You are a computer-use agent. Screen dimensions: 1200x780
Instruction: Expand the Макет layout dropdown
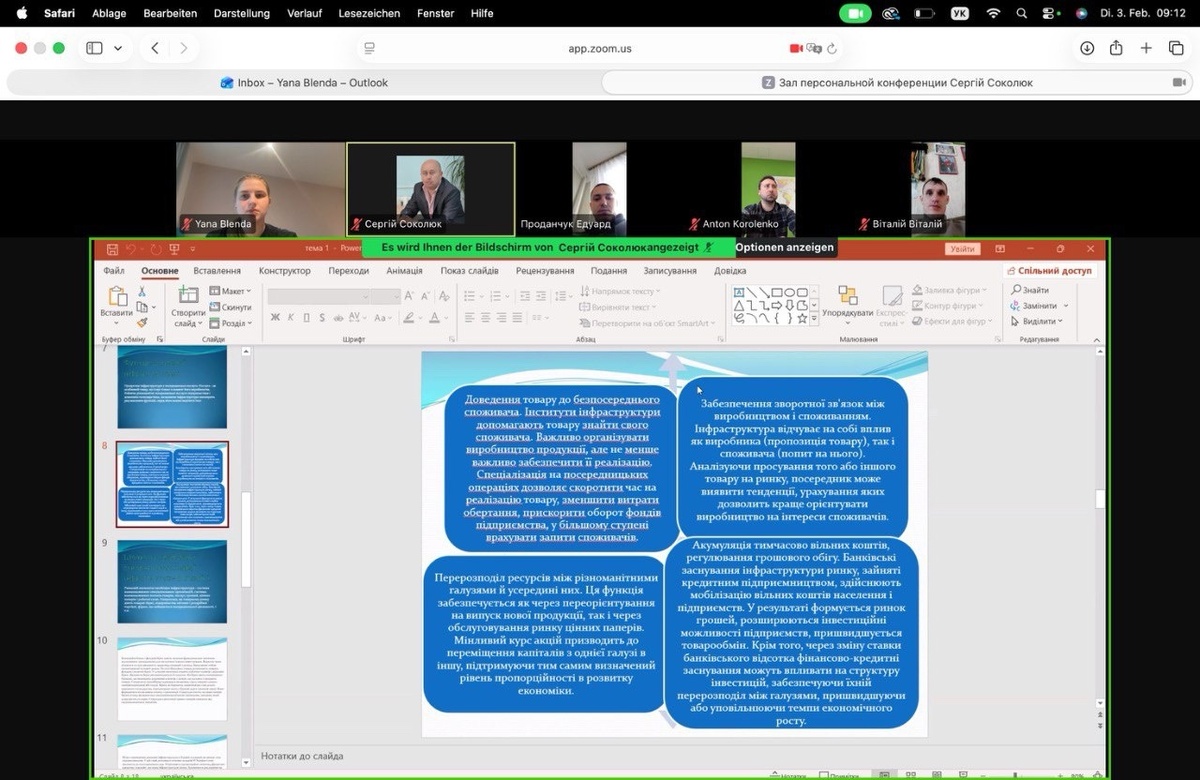(x=231, y=291)
